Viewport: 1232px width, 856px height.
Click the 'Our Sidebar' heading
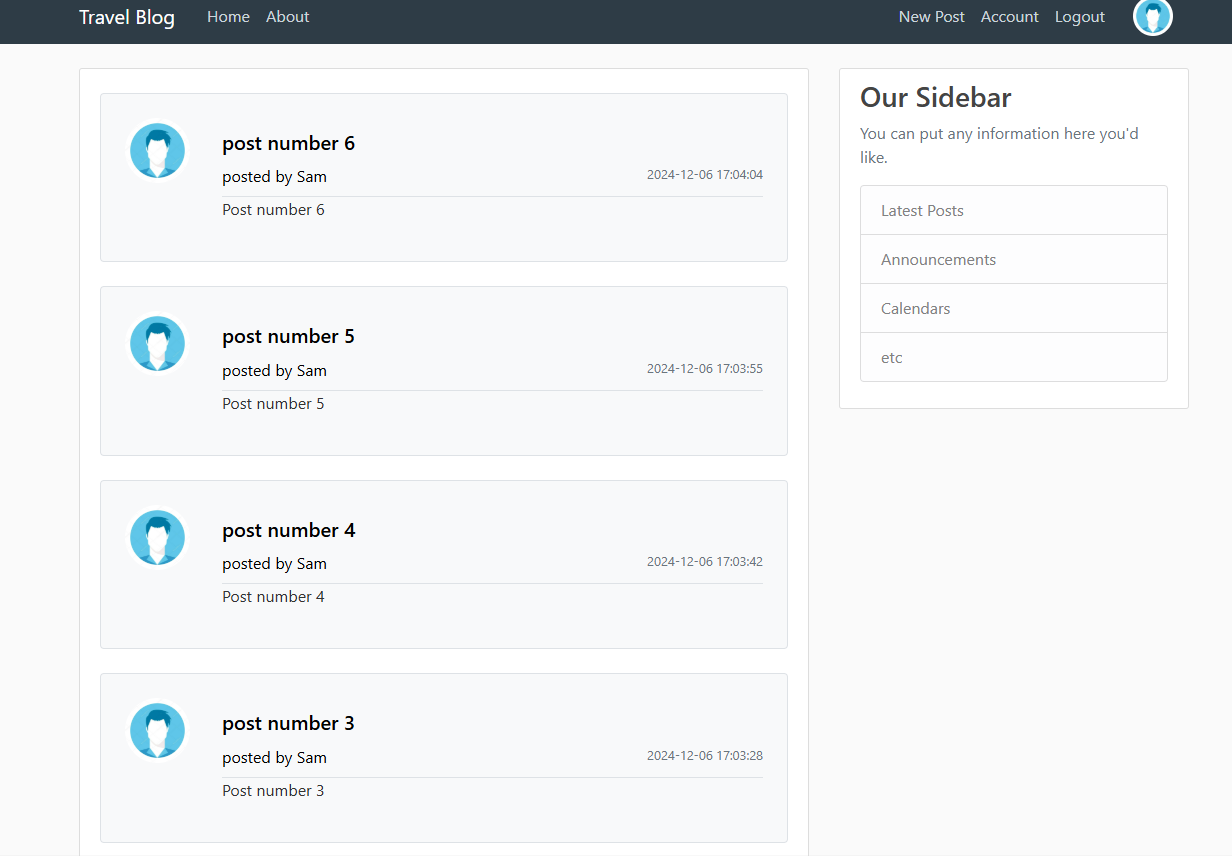coord(936,97)
